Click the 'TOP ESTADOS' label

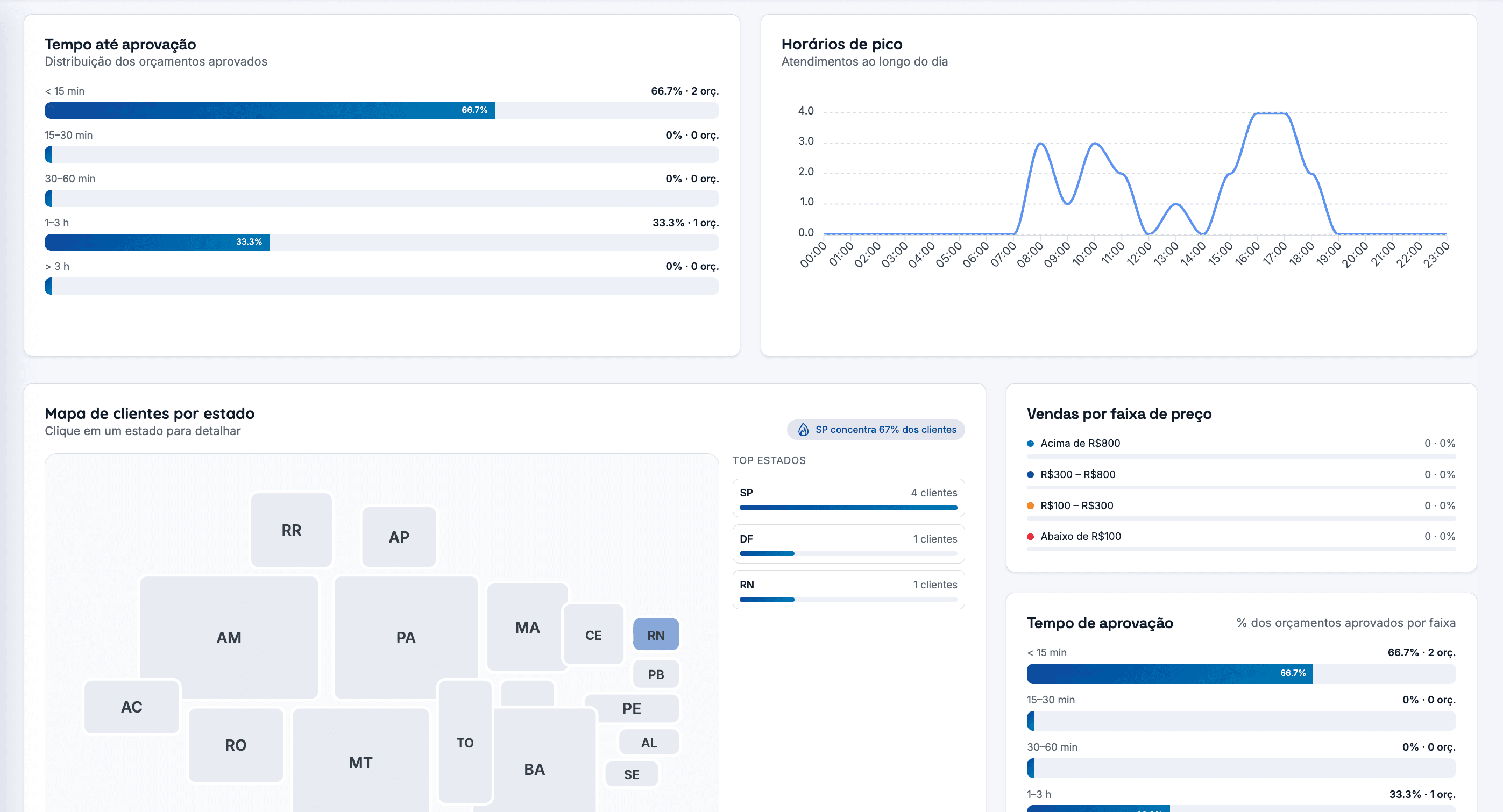(x=769, y=461)
